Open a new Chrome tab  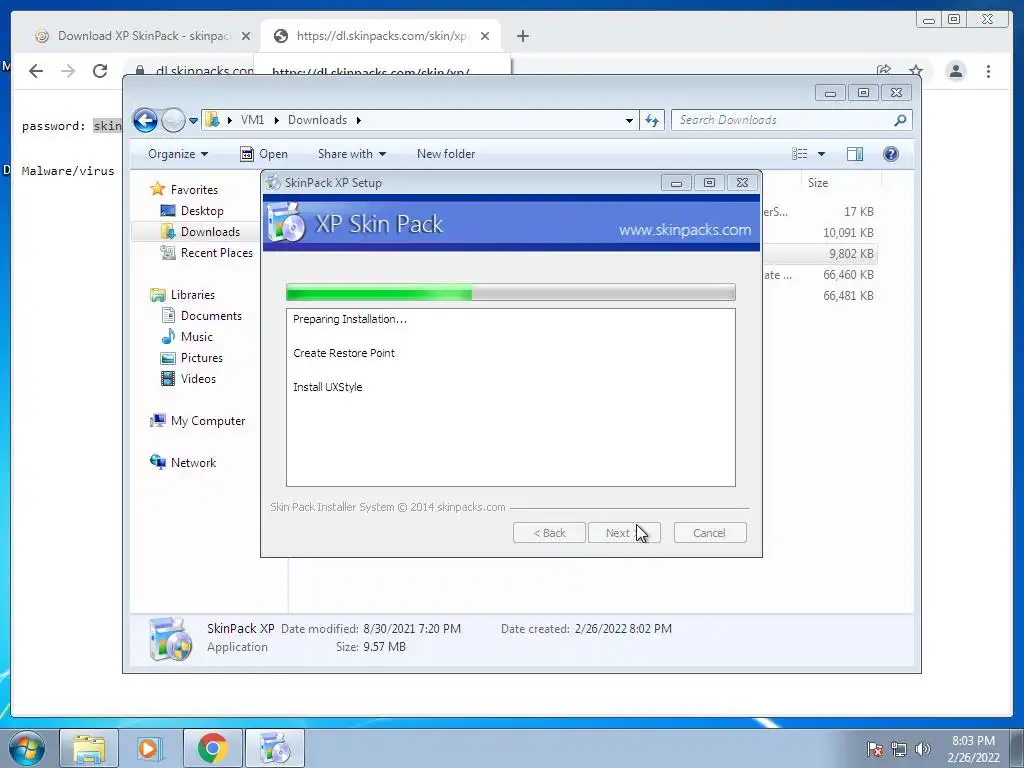click(522, 36)
